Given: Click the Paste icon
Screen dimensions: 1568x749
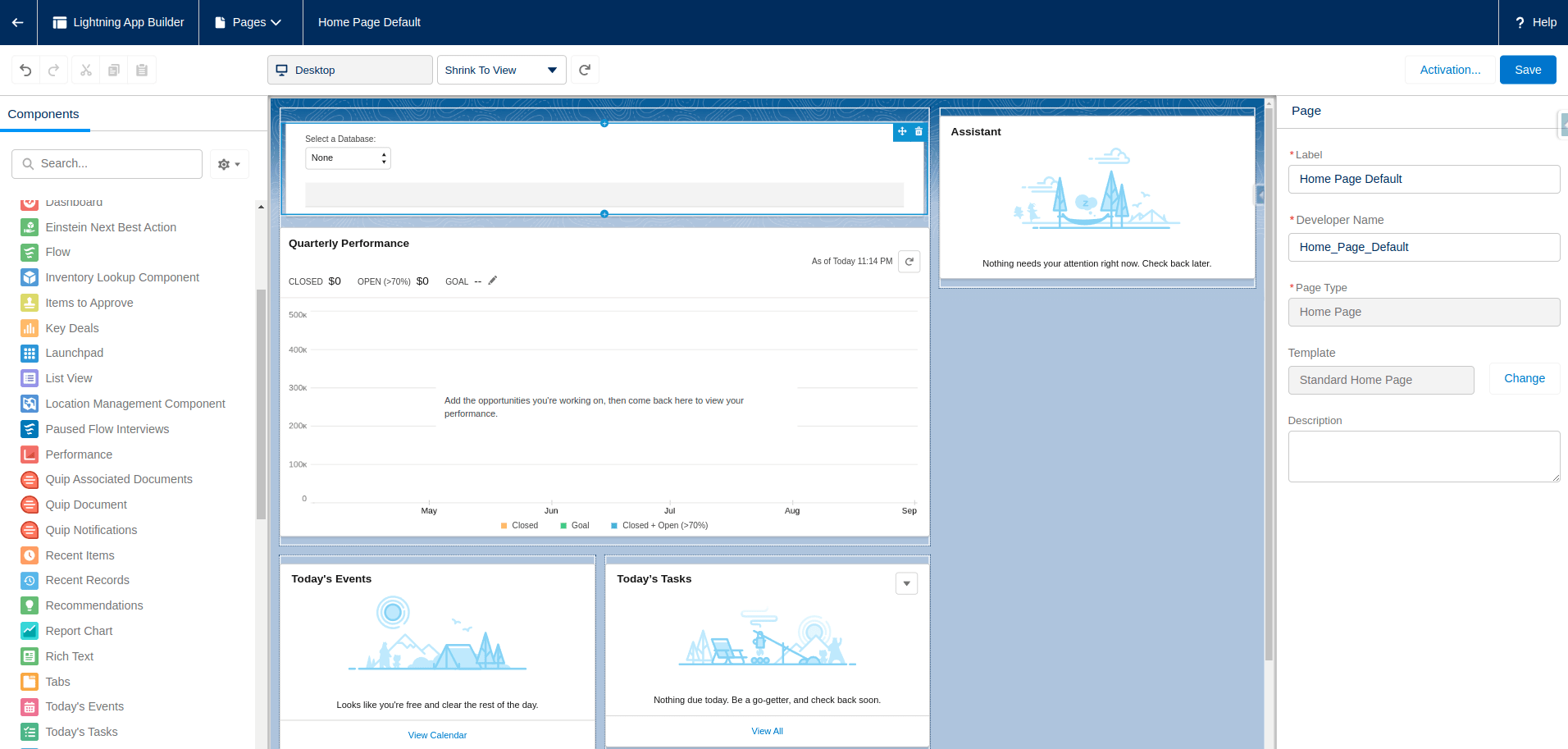Looking at the screenshot, I should [142, 70].
